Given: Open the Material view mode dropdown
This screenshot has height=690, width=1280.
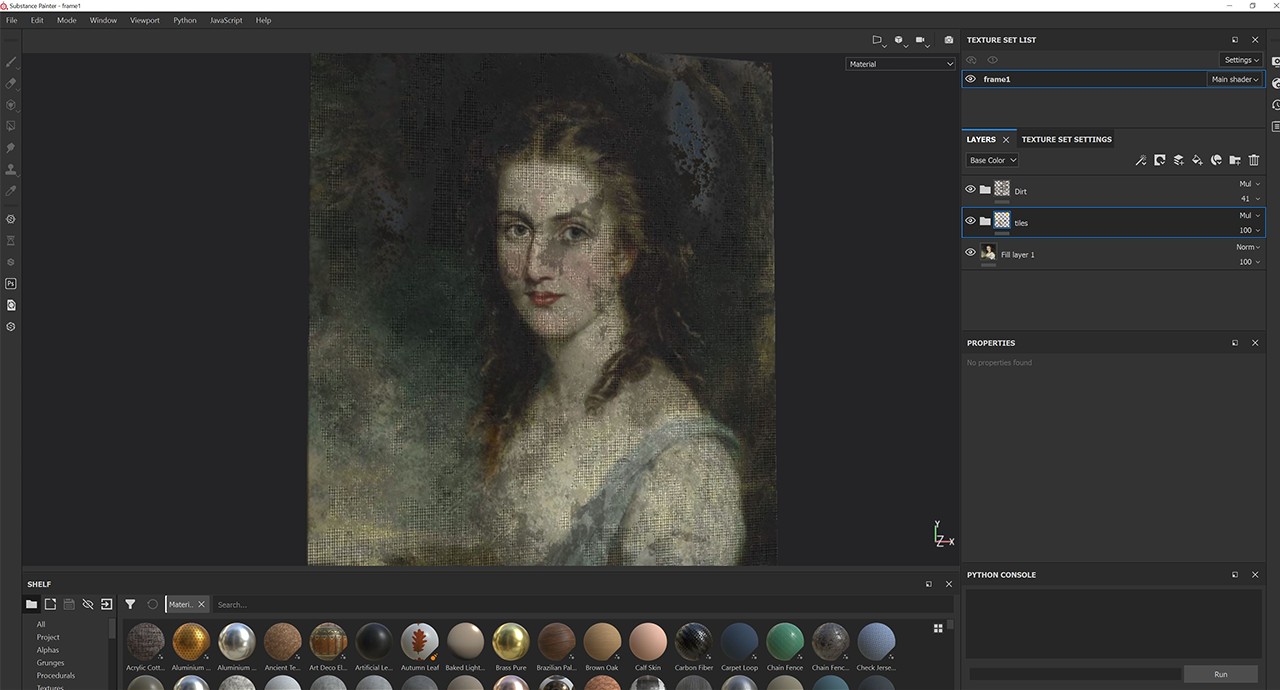Looking at the screenshot, I should (x=899, y=63).
